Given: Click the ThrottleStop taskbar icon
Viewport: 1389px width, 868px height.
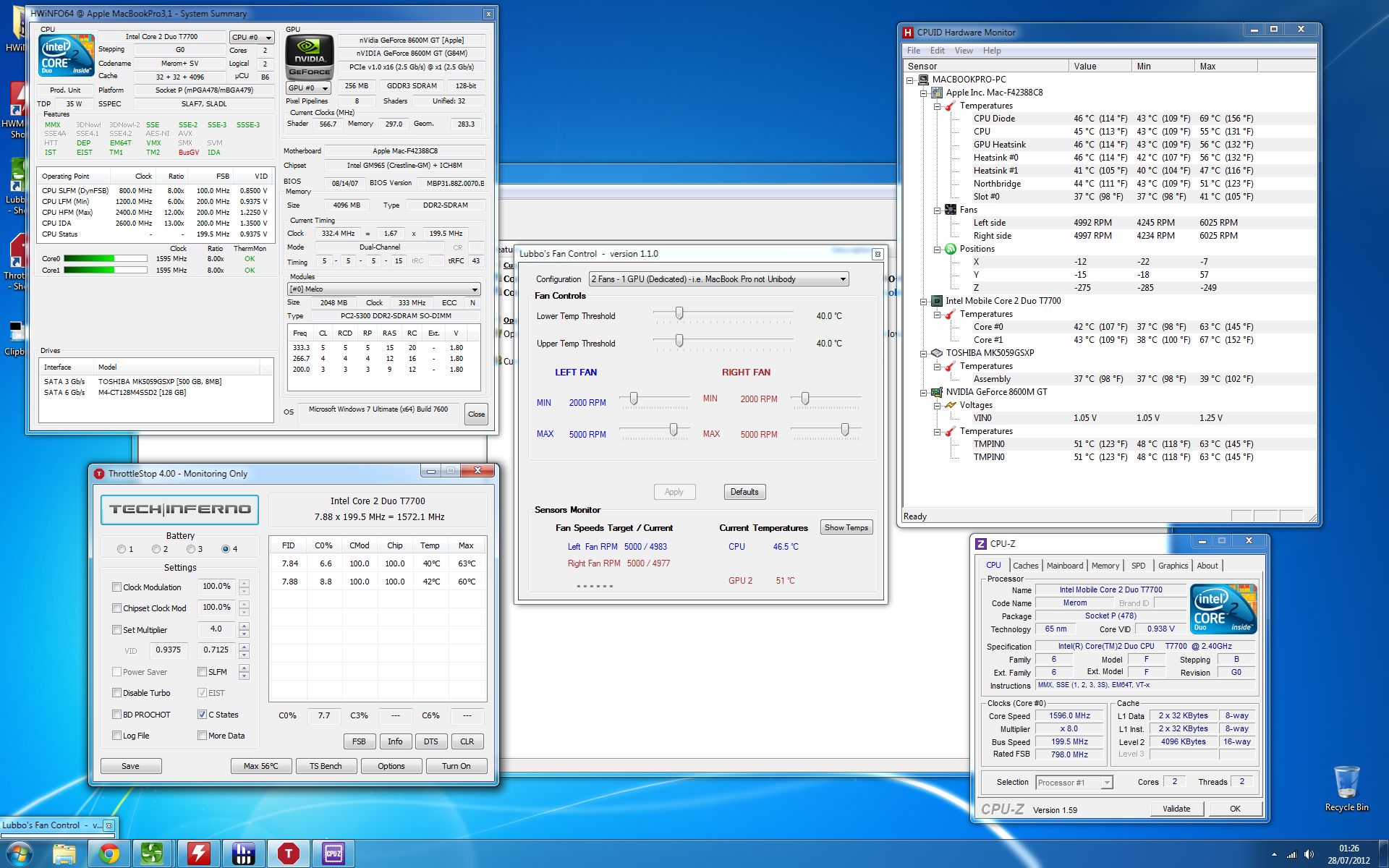Looking at the screenshot, I should pyautogui.click(x=289, y=854).
